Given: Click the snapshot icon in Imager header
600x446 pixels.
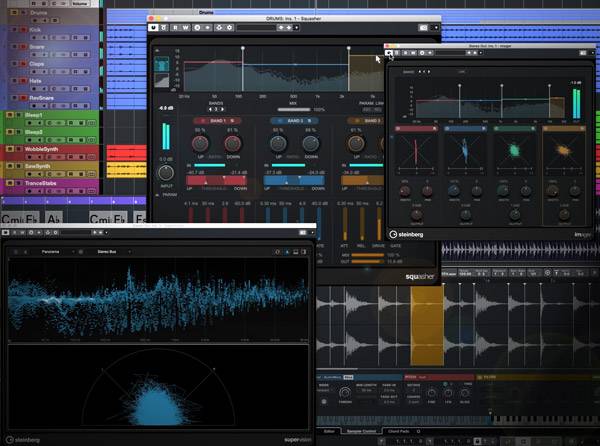Looking at the screenshot, I should click(583, 53).
